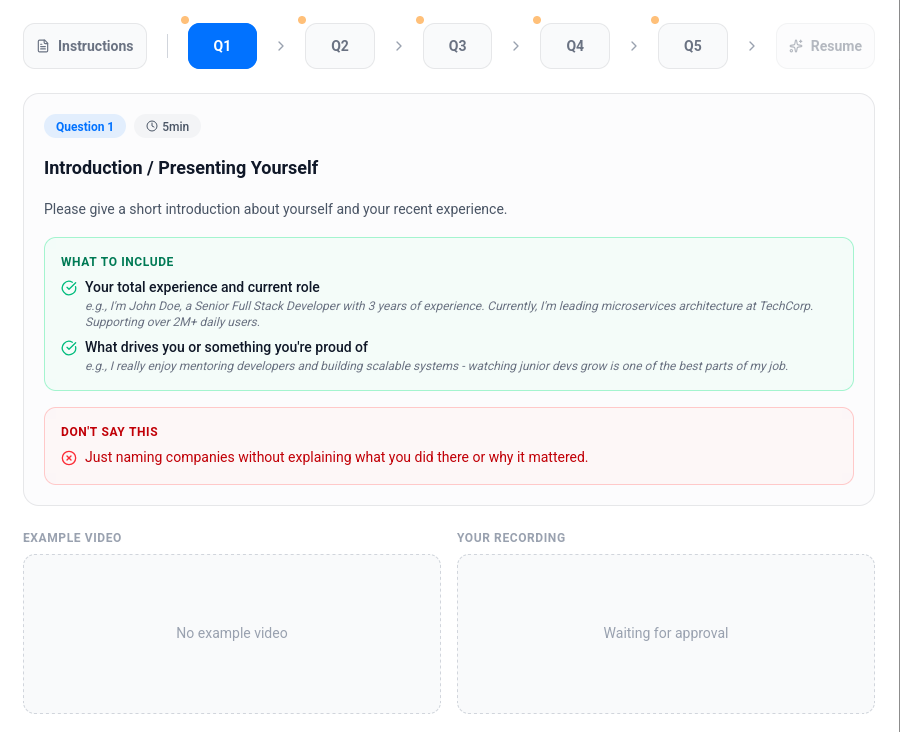The height and width of the screenshot is (732, 900).
Task: Click the chevron arrow between Q5 and Resume
Action: pos(752,46)
